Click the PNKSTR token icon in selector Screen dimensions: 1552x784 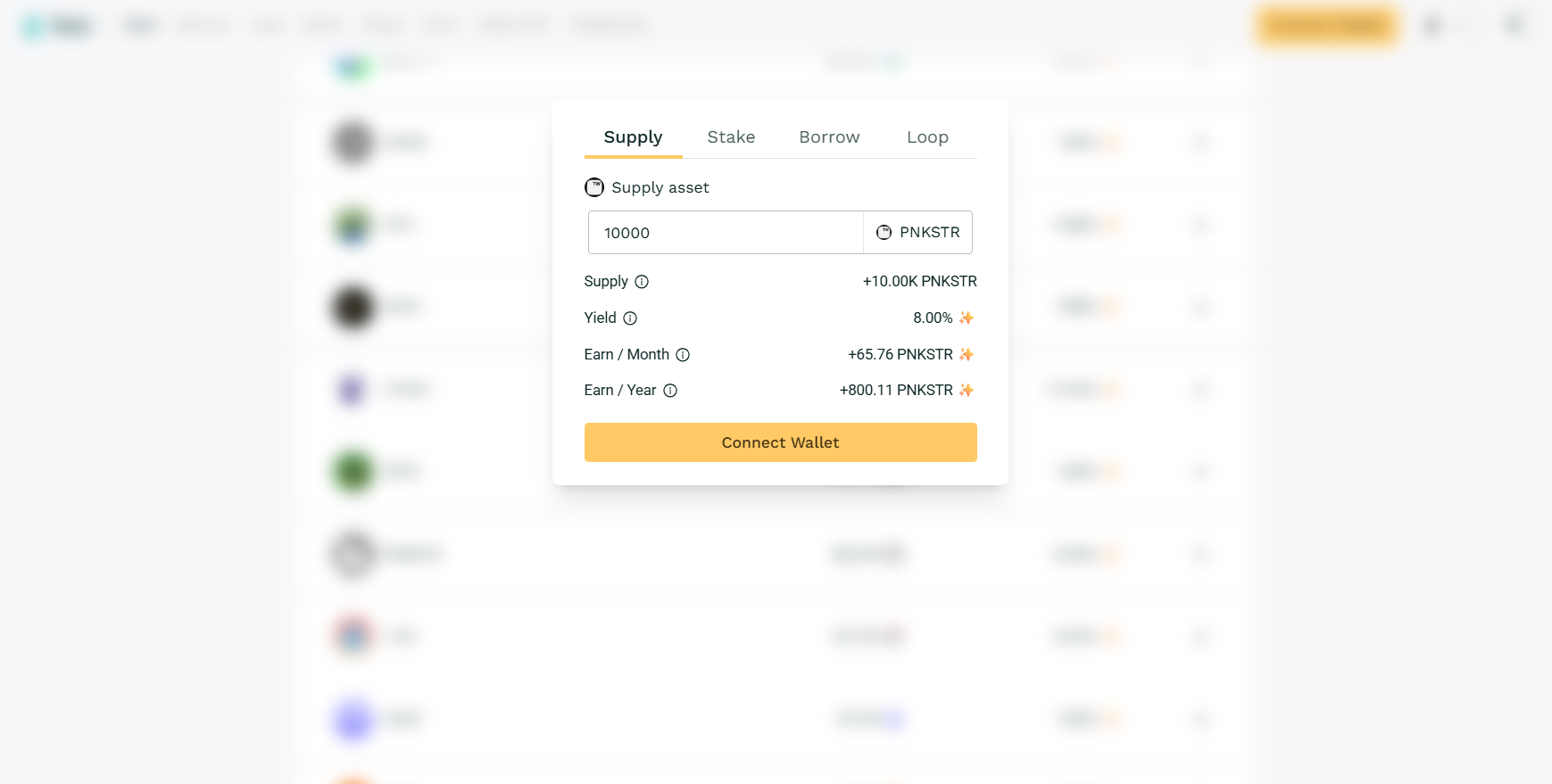pyautogui.click(x=884, y=233)
